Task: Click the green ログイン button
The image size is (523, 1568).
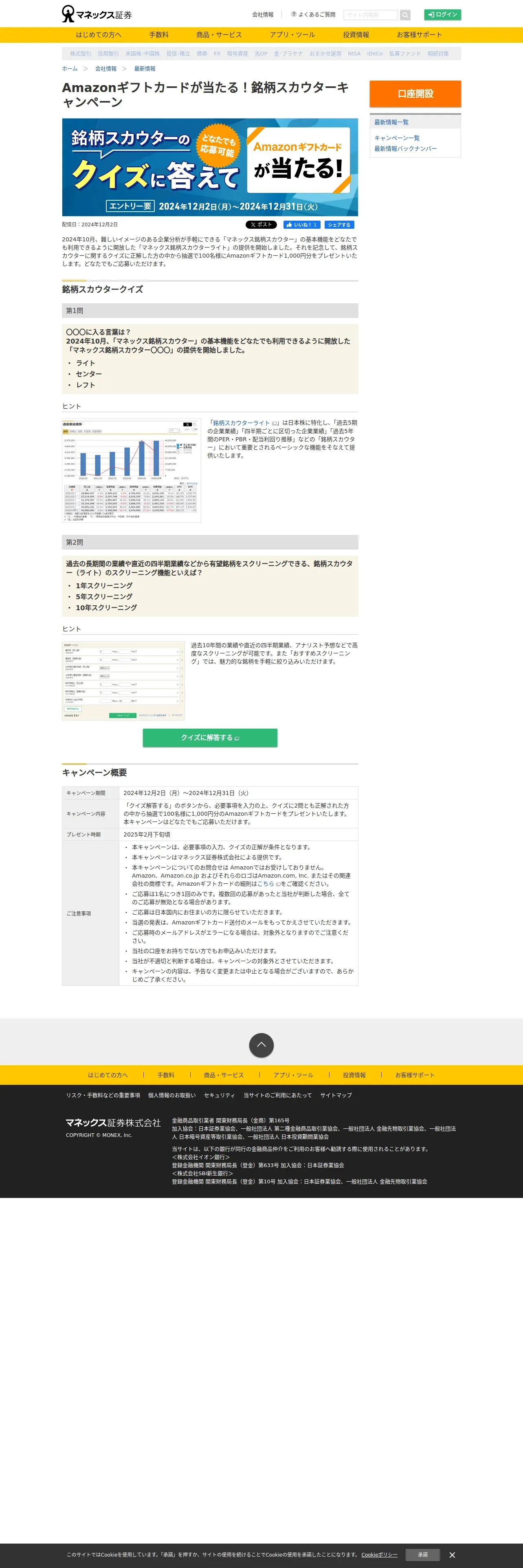Action: click(443, 15)
